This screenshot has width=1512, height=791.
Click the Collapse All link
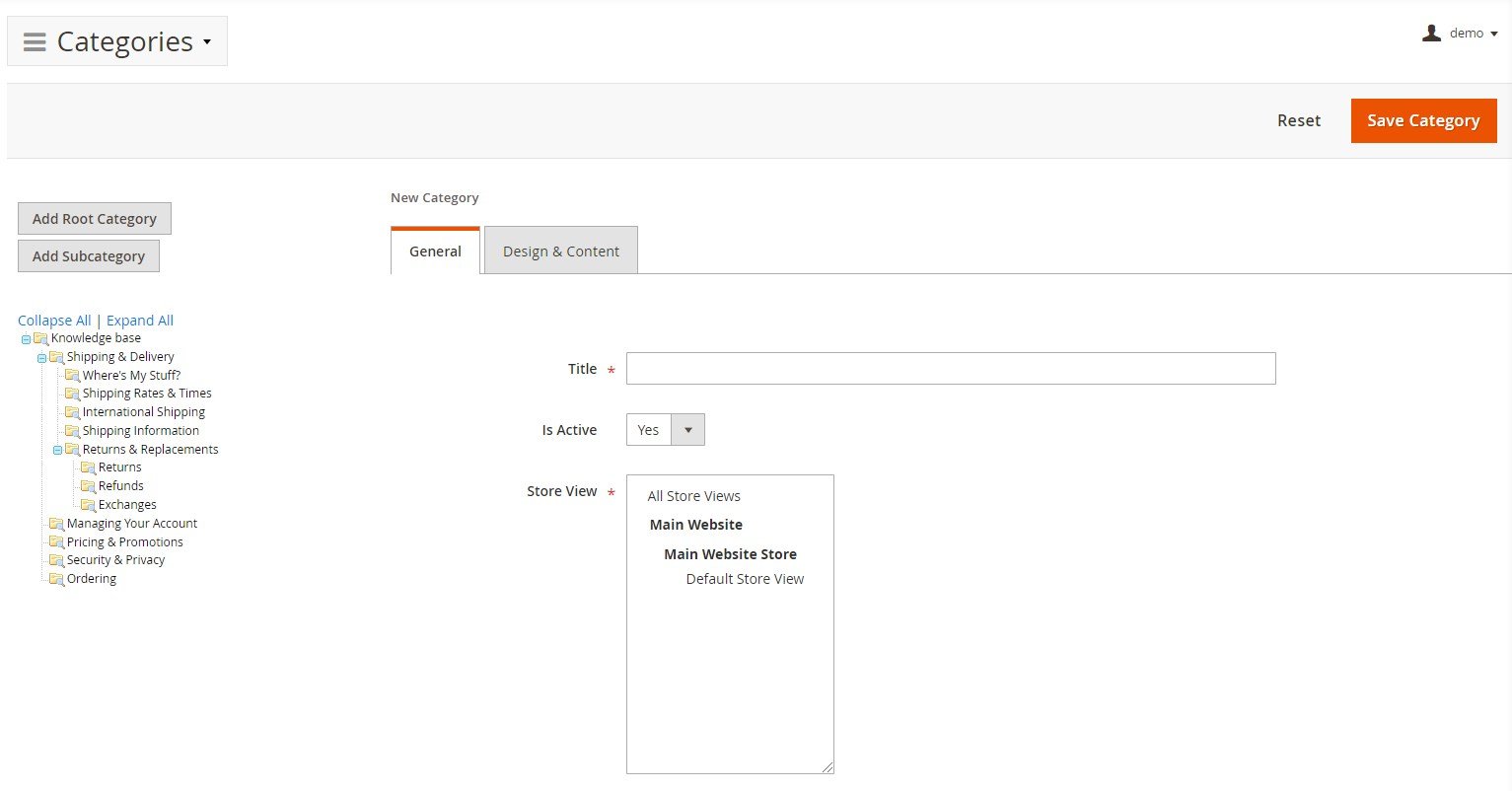click(54, 321)
